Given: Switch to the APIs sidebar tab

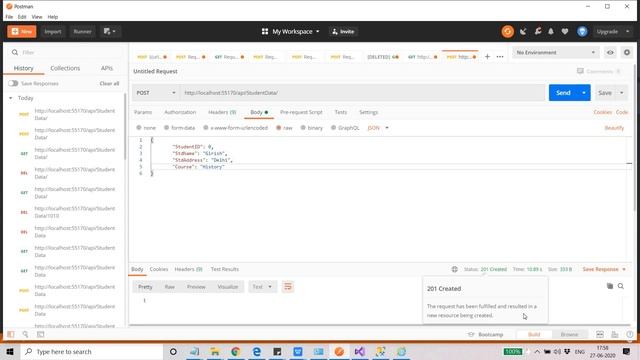Looking at the screenshot, I should 107,68.
